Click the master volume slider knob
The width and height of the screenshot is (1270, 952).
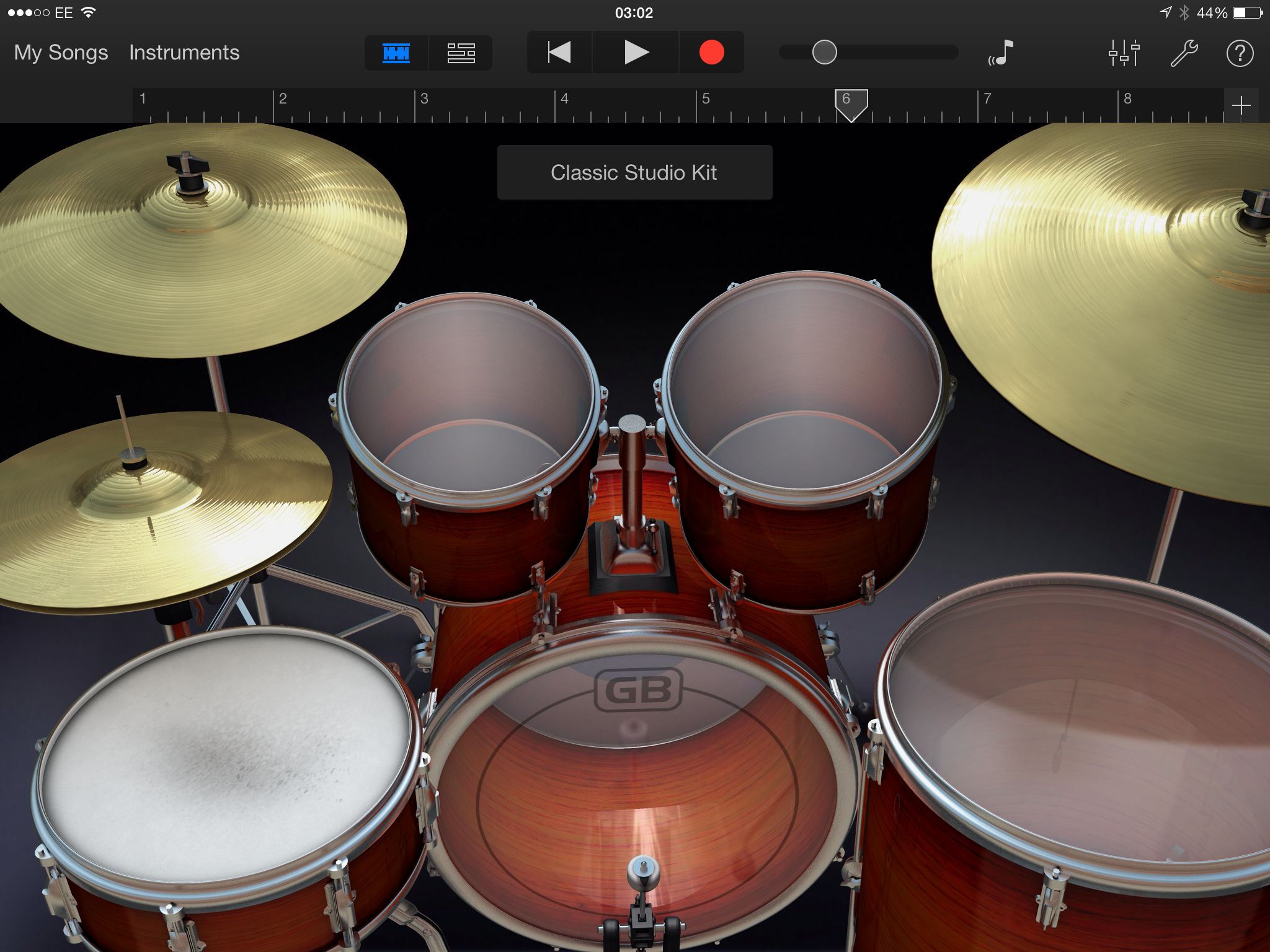pyautogui.click(x=824, y=52)
